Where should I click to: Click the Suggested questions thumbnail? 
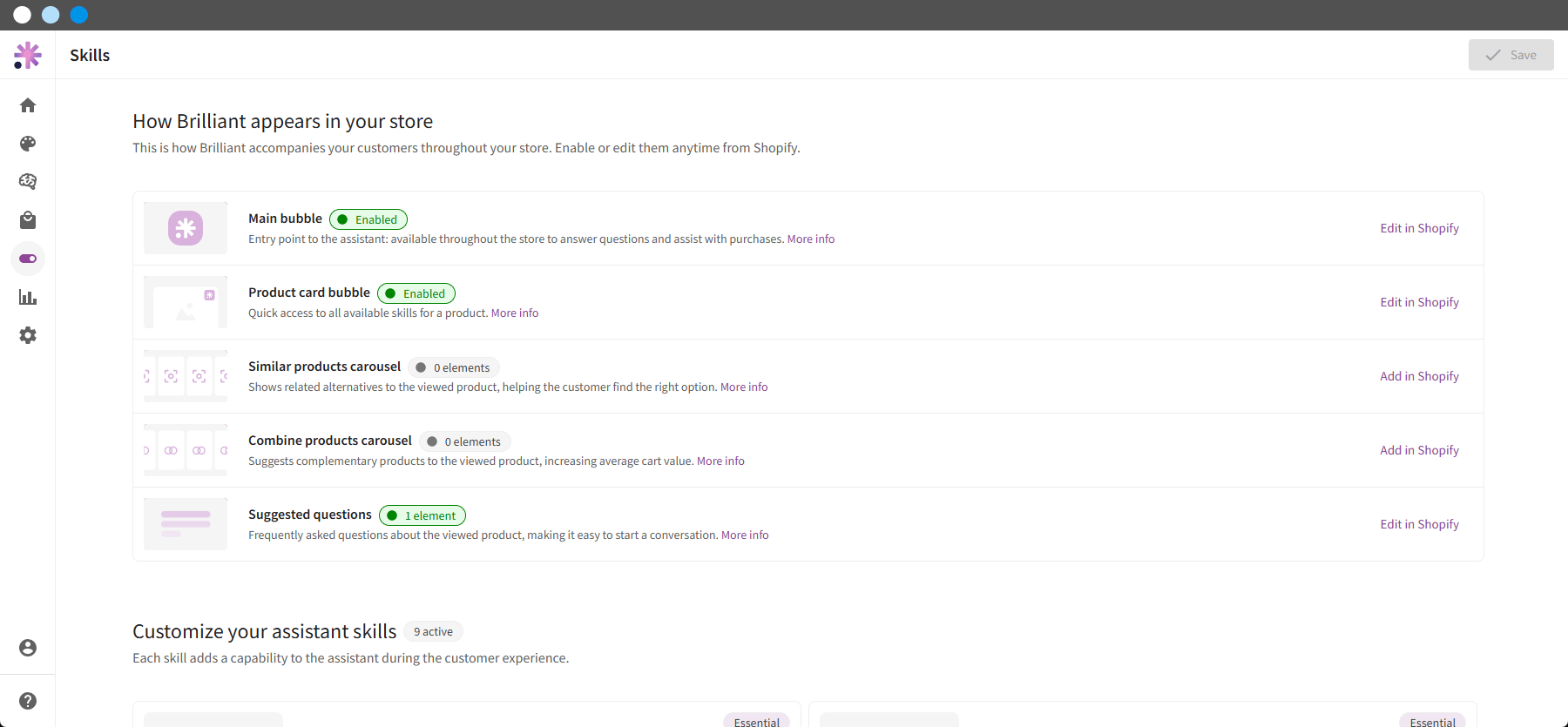click(x=186, y=524)
